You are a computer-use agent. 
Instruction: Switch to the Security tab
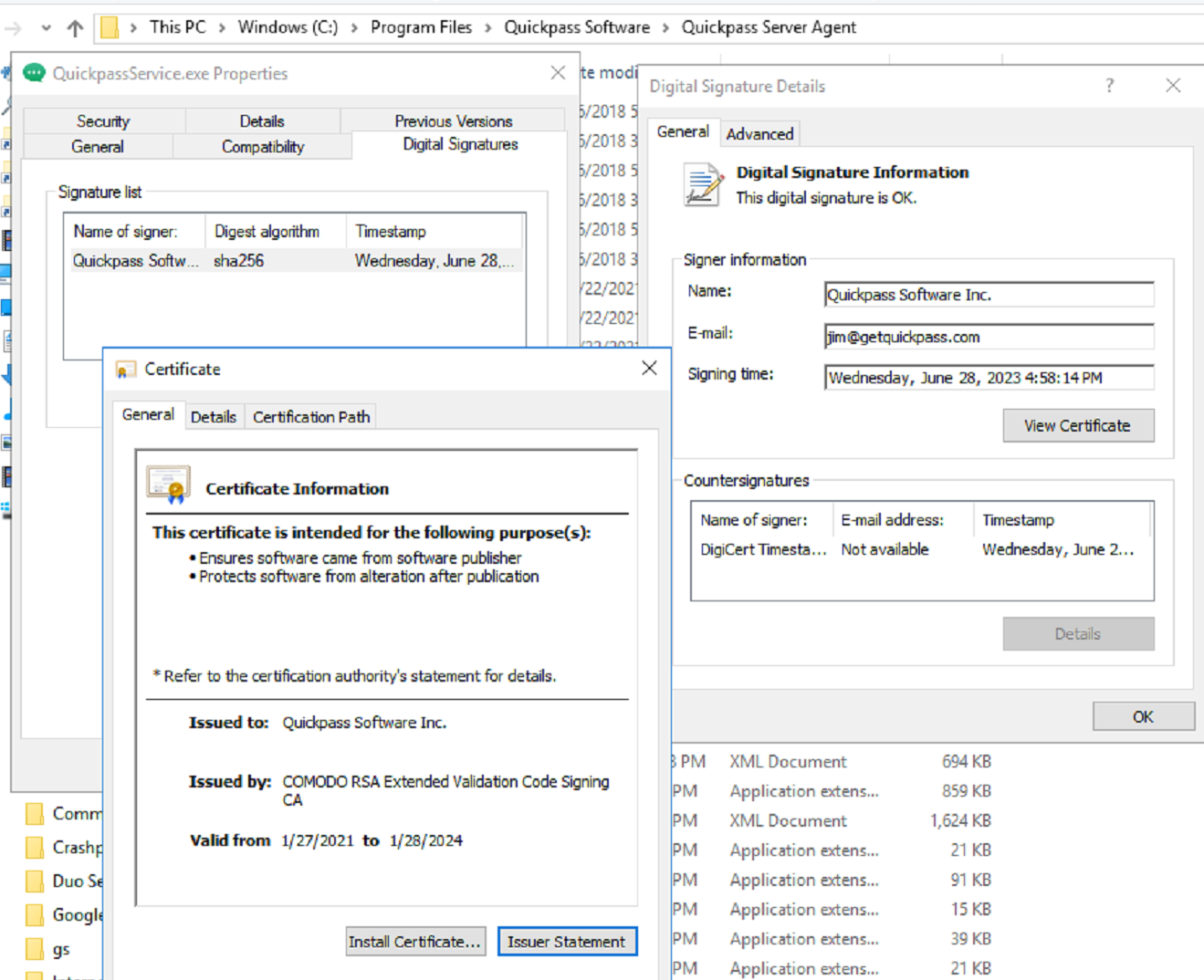(103, 121)
